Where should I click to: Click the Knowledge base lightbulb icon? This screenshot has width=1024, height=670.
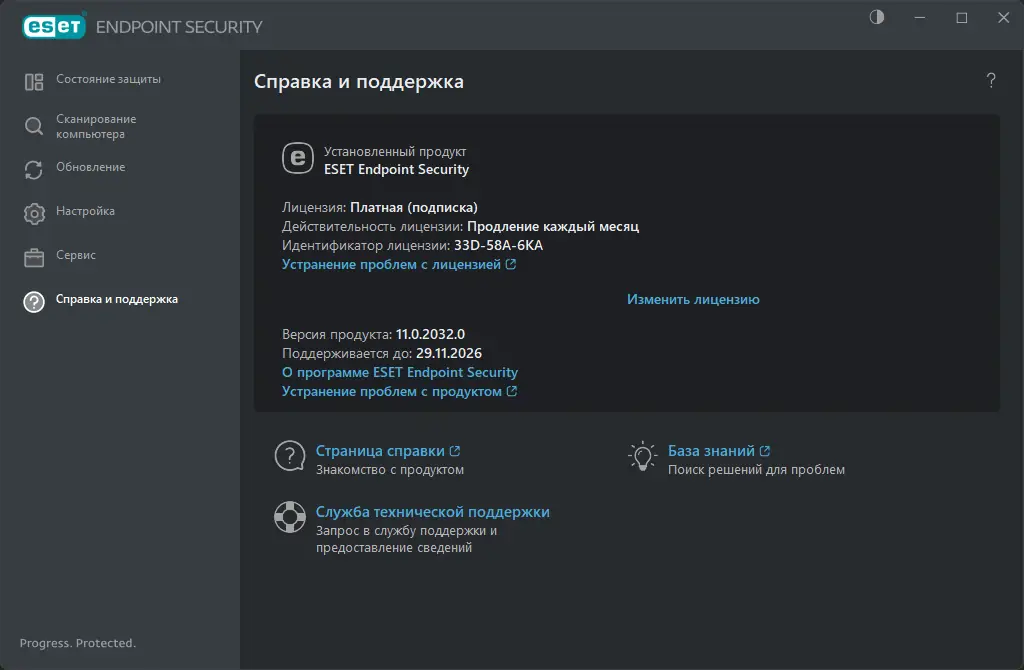(x=641, y=456)
